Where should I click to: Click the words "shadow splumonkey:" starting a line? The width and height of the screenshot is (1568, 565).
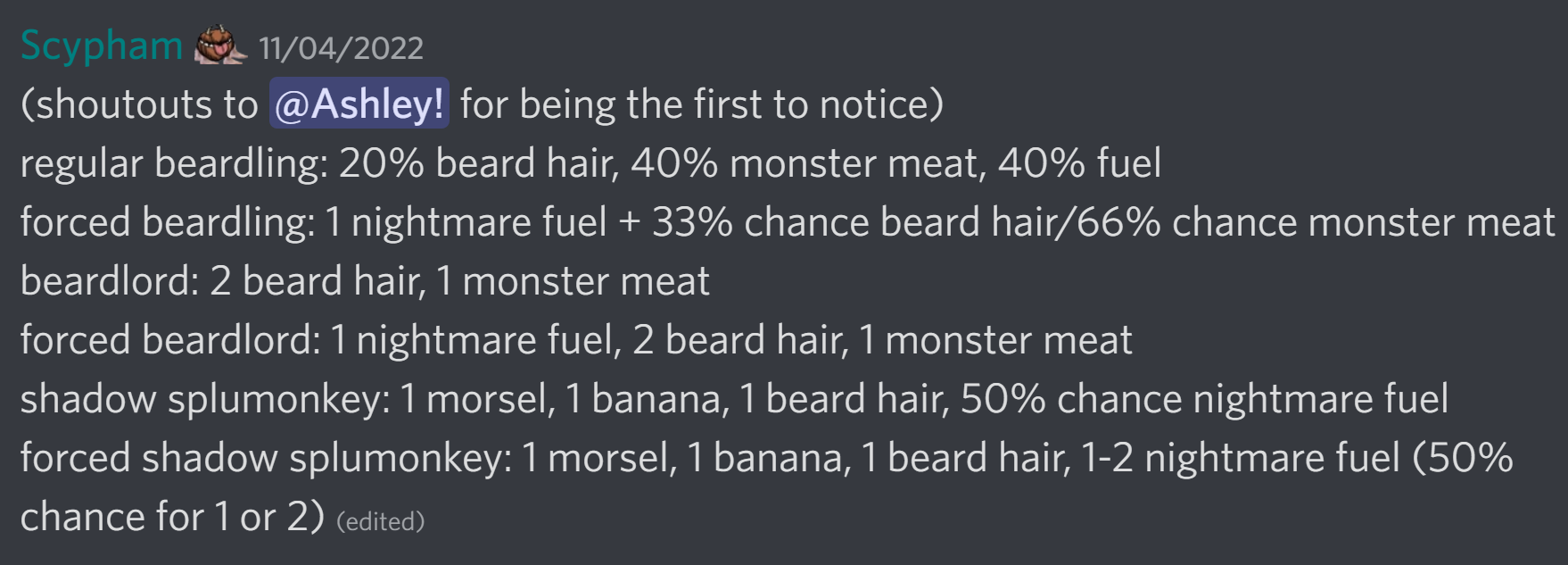(205, 399)
